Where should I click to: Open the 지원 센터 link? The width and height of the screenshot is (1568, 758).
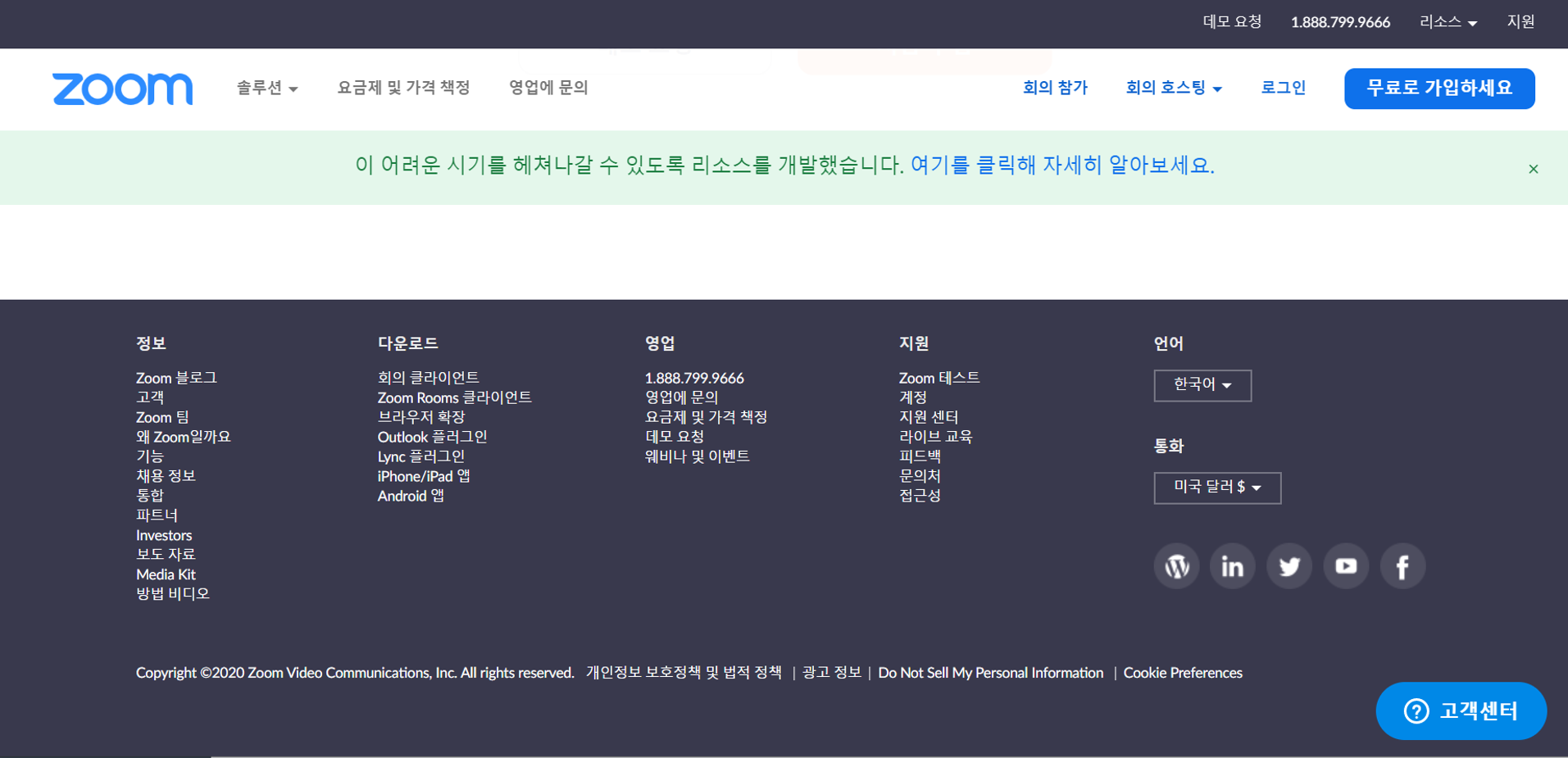pos(929,417)
